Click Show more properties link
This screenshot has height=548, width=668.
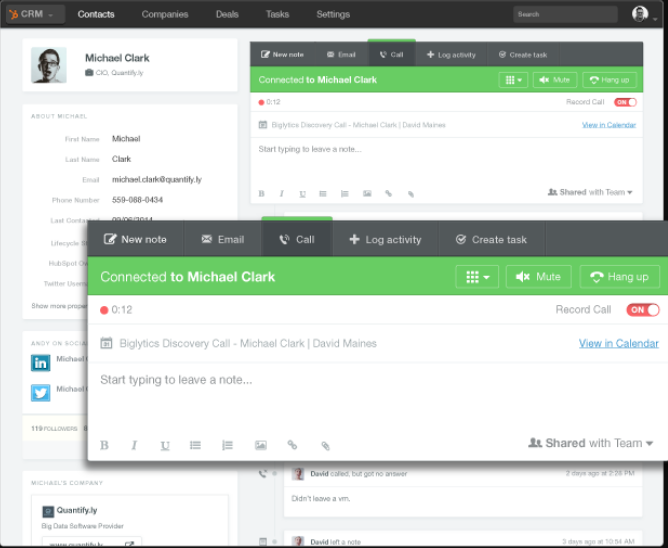pyautogui.click(x=59, y=306)
